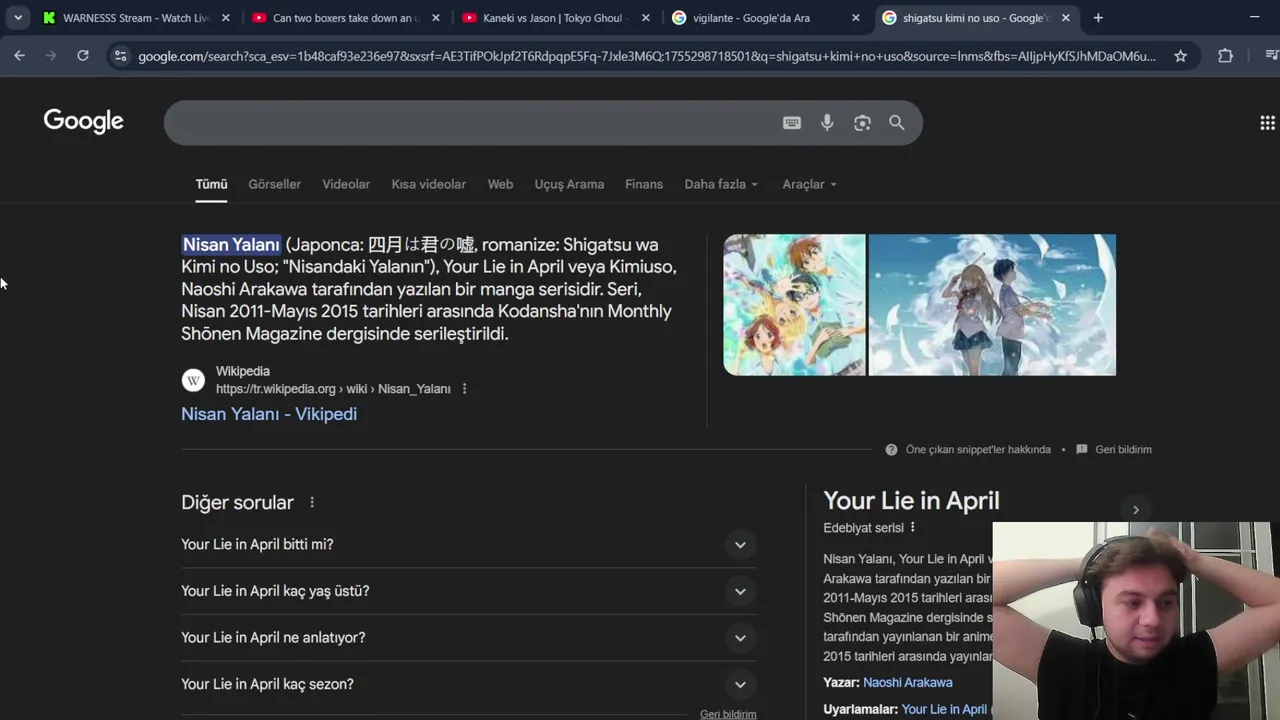Screen dimensions: 1280x720
Task: Switch to Görseller results
Action: click(274, 184)
